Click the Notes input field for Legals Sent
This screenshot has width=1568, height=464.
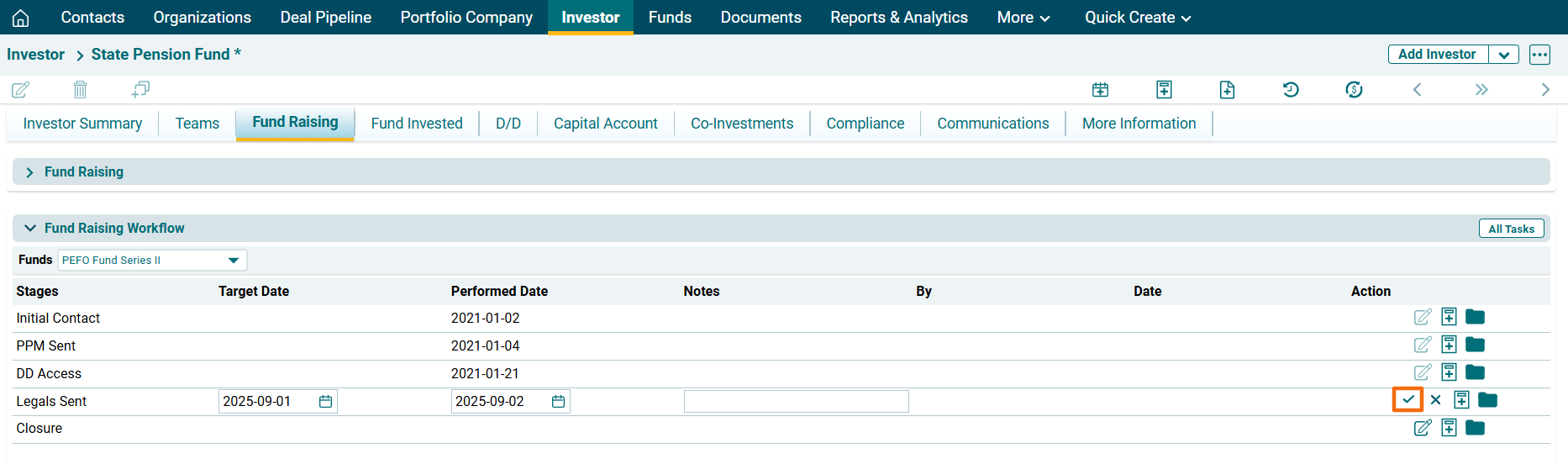point(796,402)
